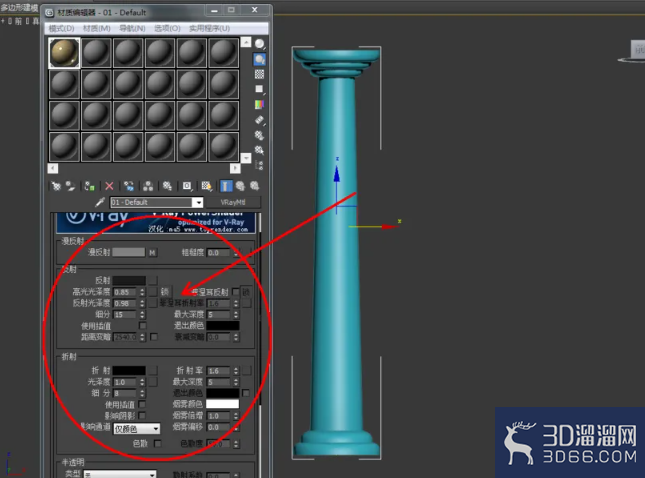Click the Sample UV Tiling icon
The width and height of the screenshot is (645, 478).
point(260,89)
